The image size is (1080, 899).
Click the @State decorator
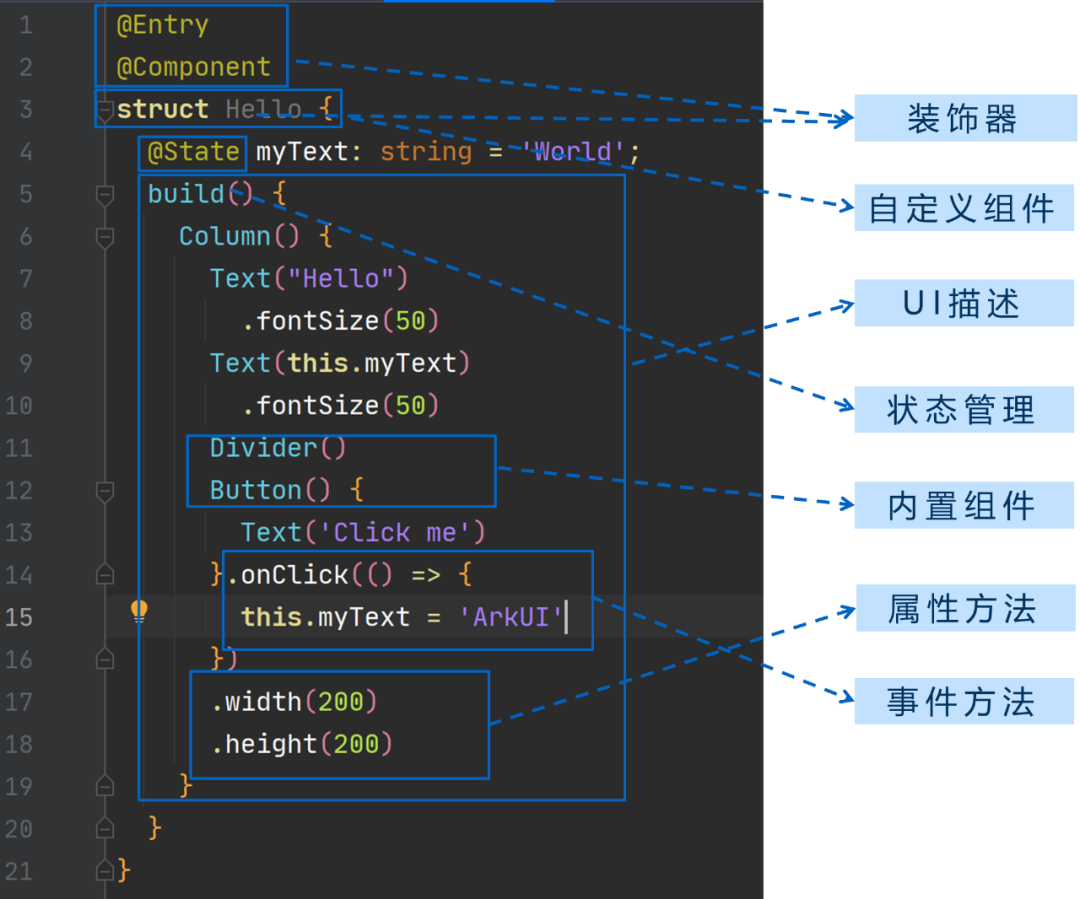(x=194, y=152)
